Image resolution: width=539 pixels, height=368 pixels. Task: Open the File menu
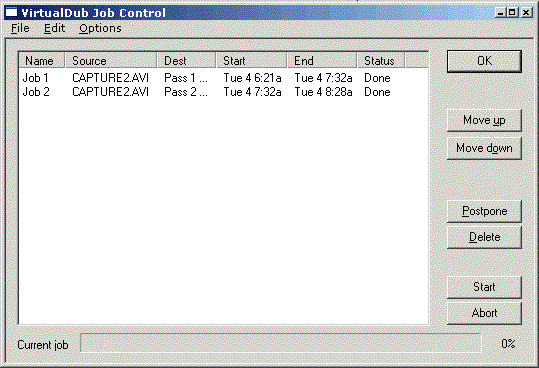[20, 28]
